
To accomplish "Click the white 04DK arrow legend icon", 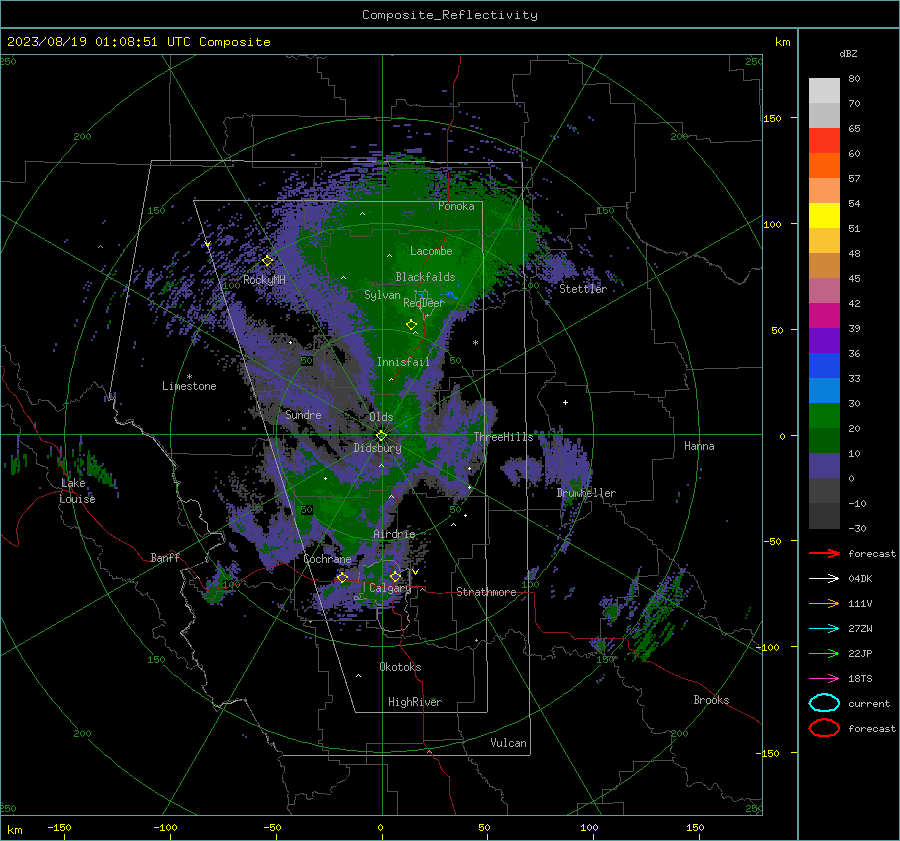I will (x=824, y=579).
